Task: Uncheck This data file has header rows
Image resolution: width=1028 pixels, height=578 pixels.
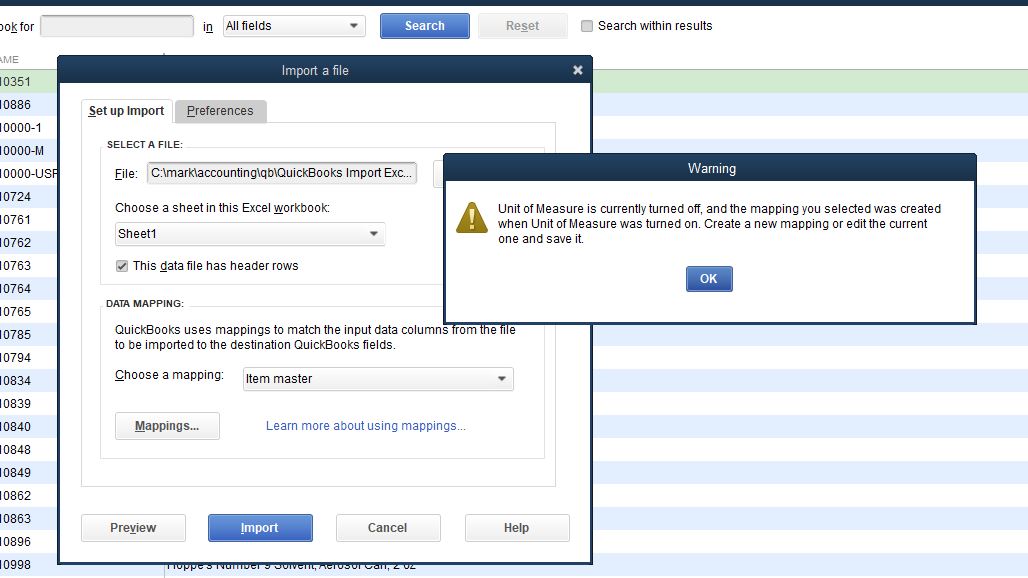Action: pyautogui.click(x=121, y=266)
